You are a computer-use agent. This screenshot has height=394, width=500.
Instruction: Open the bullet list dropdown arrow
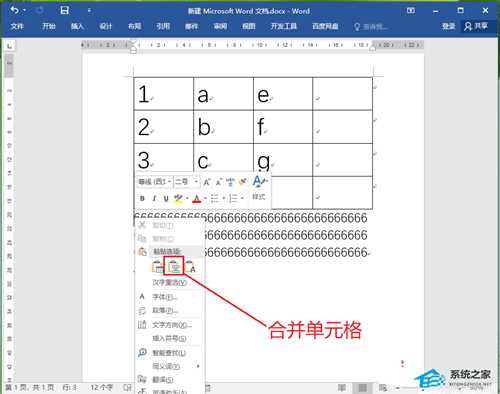(224, 199)
